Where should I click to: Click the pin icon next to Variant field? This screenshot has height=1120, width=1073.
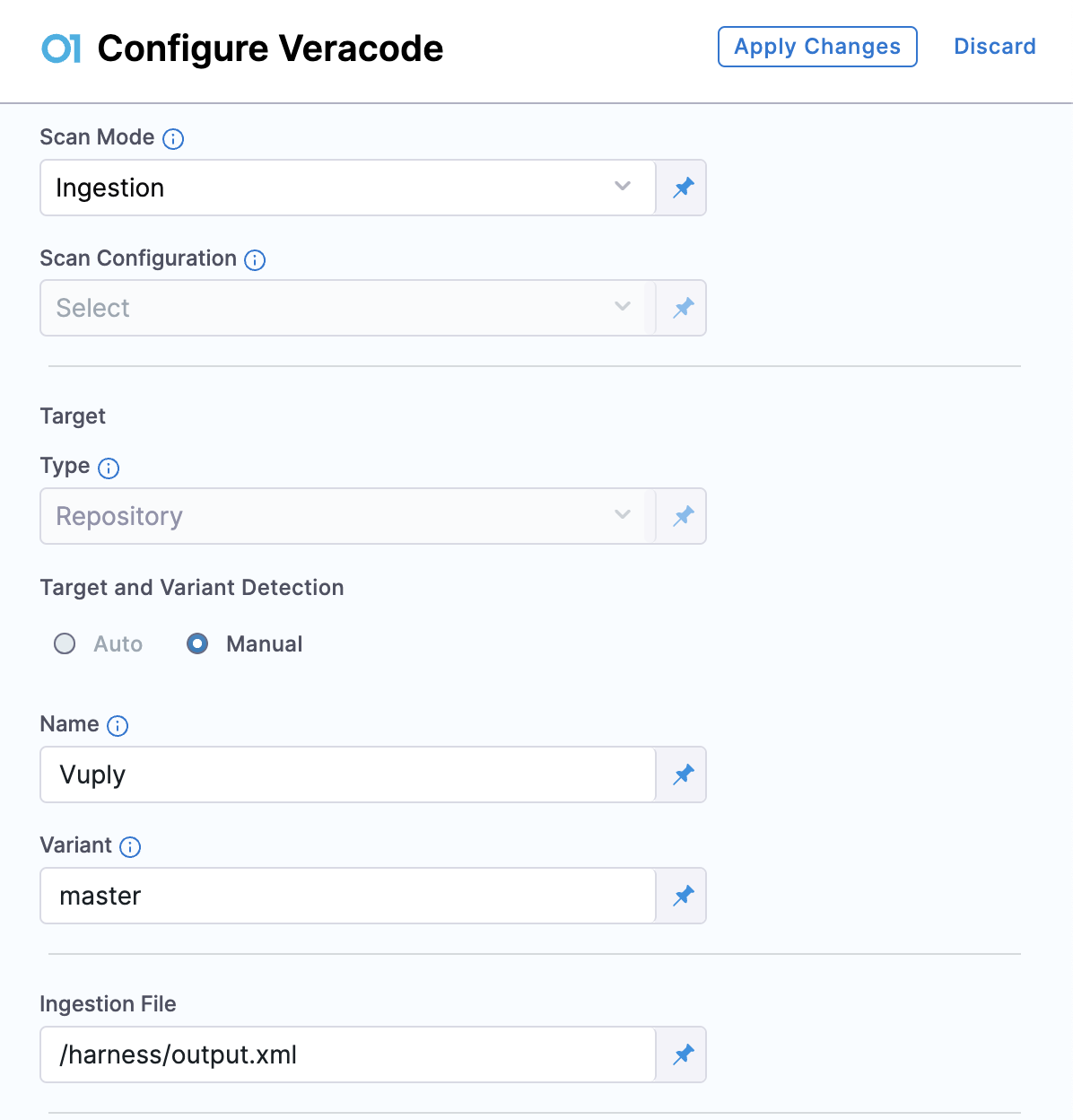[683, 896]
